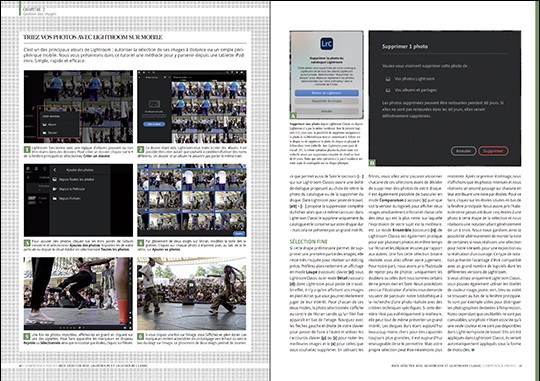Click the Lrc app icon in the catalogue dialog
The image size is (540, 381).
point(326,44)
